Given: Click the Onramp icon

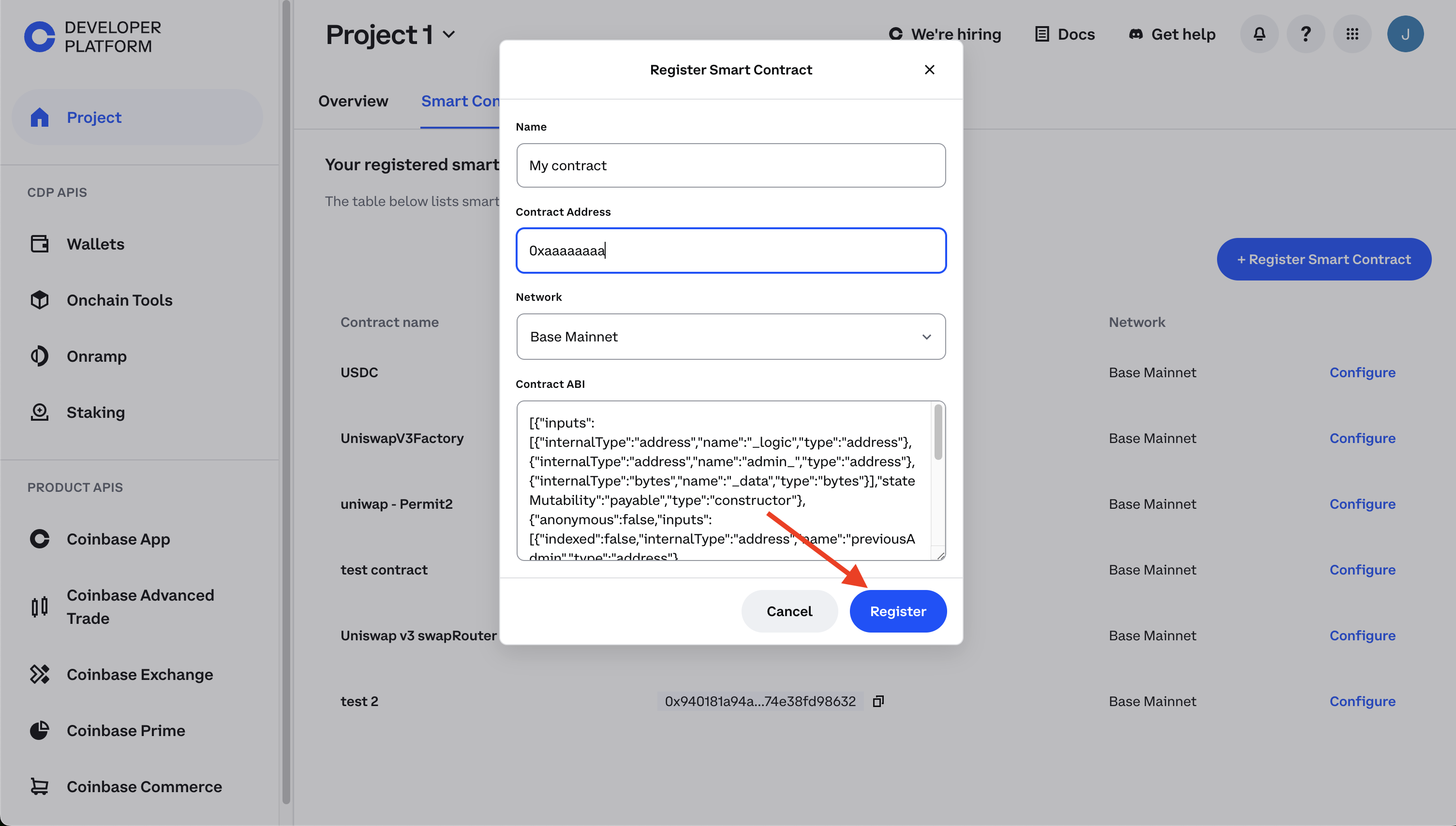Looking at the screenshot, I should 39,356.
